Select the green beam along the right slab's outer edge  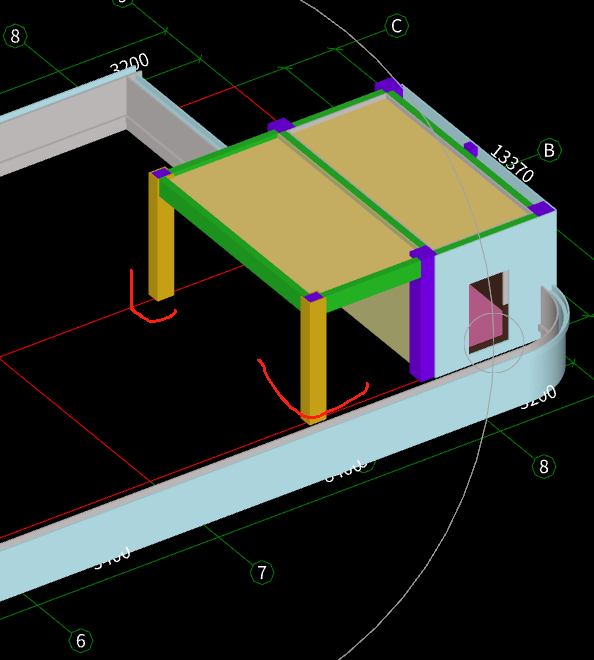point(461,149)
